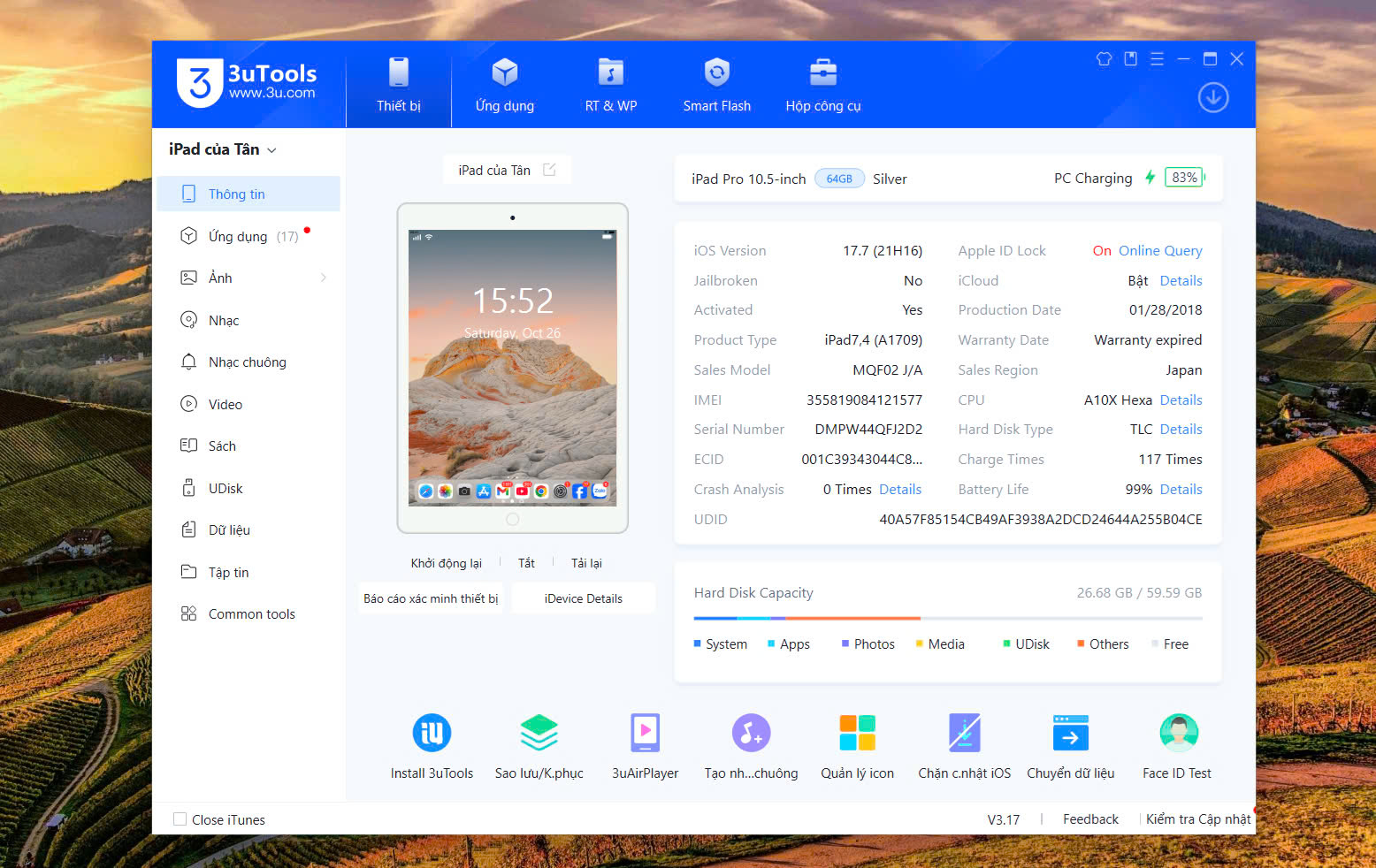Open Dữ liệu data in the sidebar

(248, 529)
